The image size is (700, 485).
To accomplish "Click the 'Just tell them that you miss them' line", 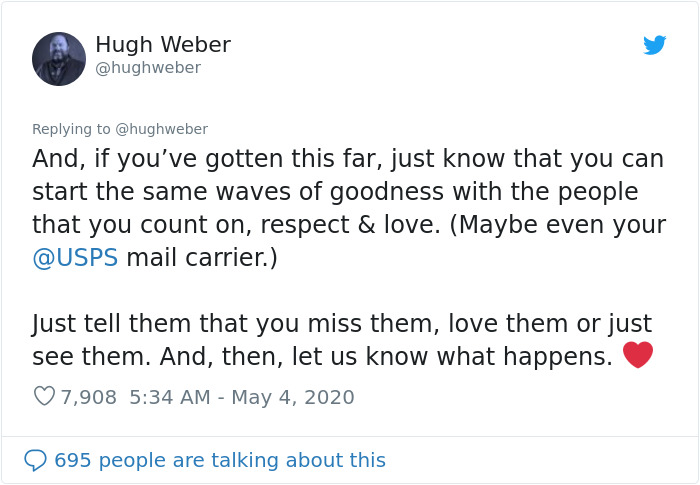I will click(342, 324).
